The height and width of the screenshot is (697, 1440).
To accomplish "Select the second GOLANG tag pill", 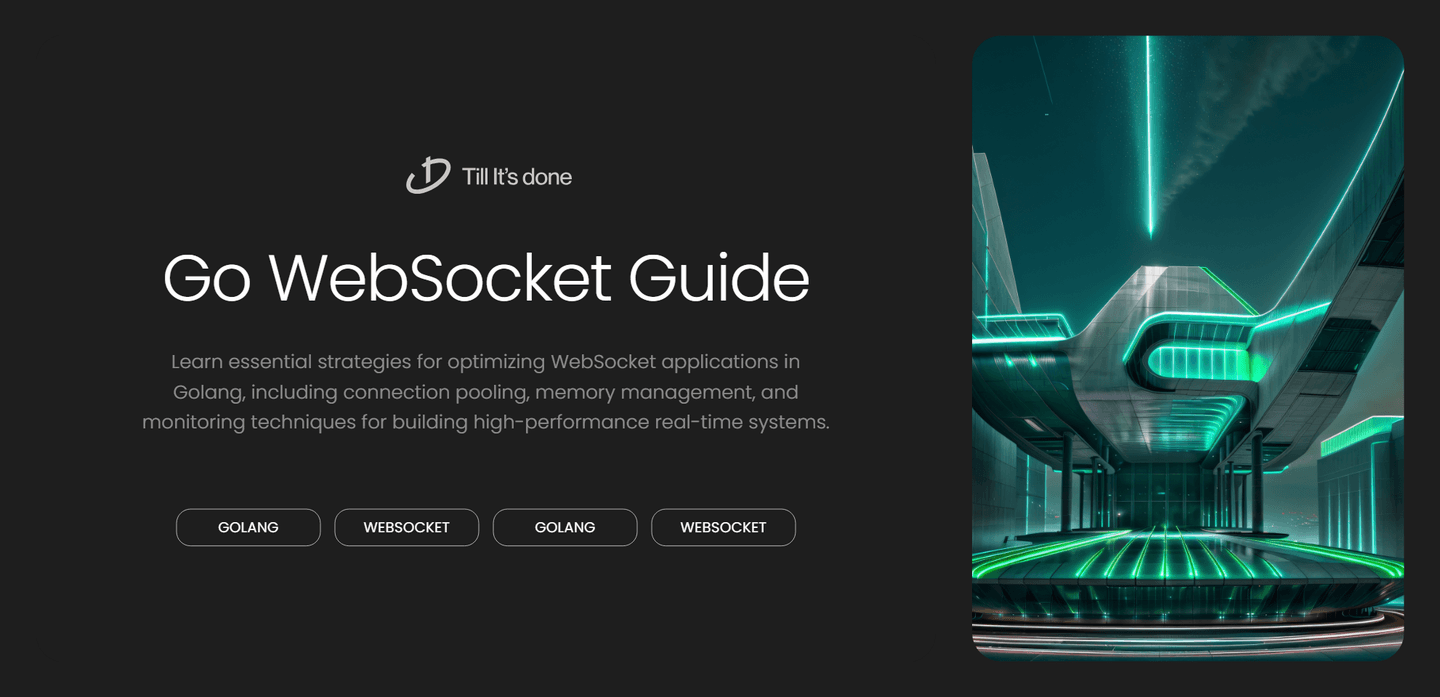I will (x=565, y=527).
